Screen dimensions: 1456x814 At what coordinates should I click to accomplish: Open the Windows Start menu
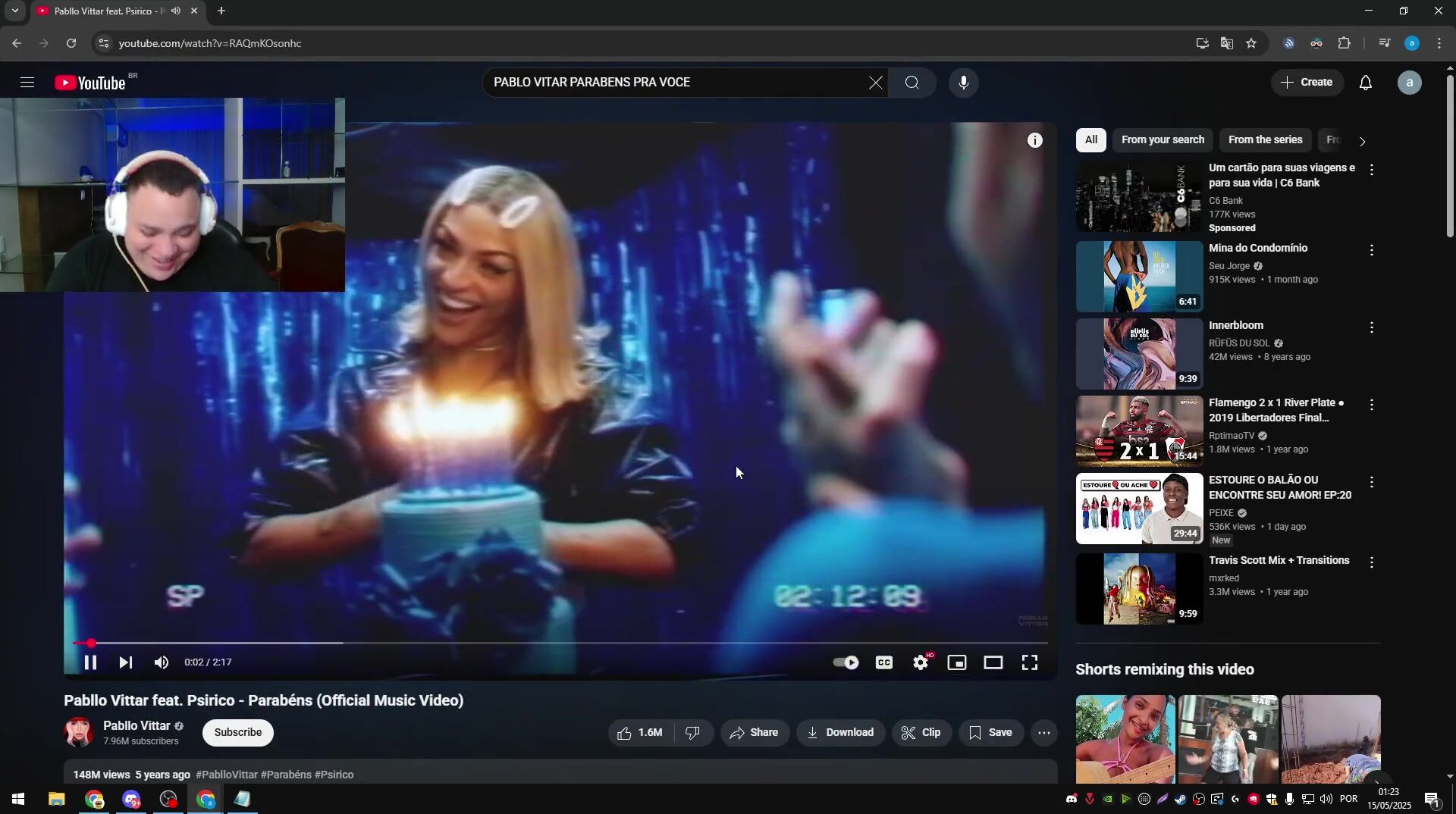point(18,800)
